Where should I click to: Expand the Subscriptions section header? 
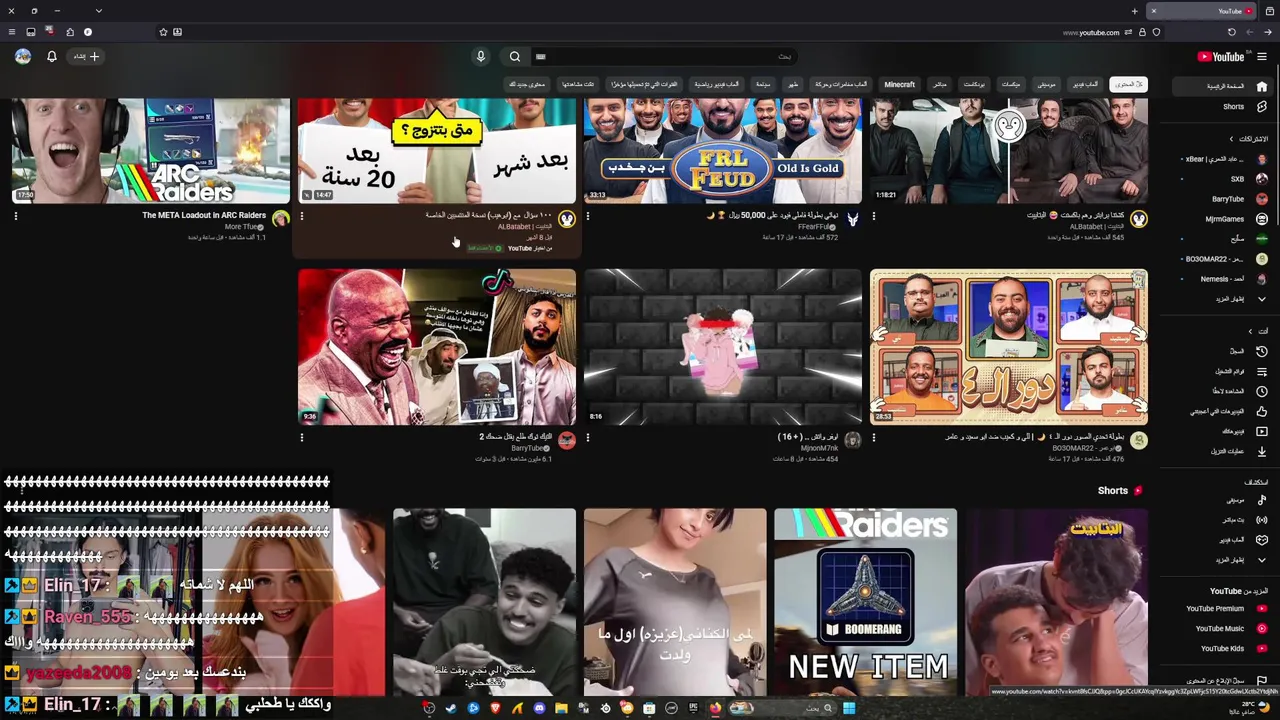pyautogui.click(x=1248, y=139)
